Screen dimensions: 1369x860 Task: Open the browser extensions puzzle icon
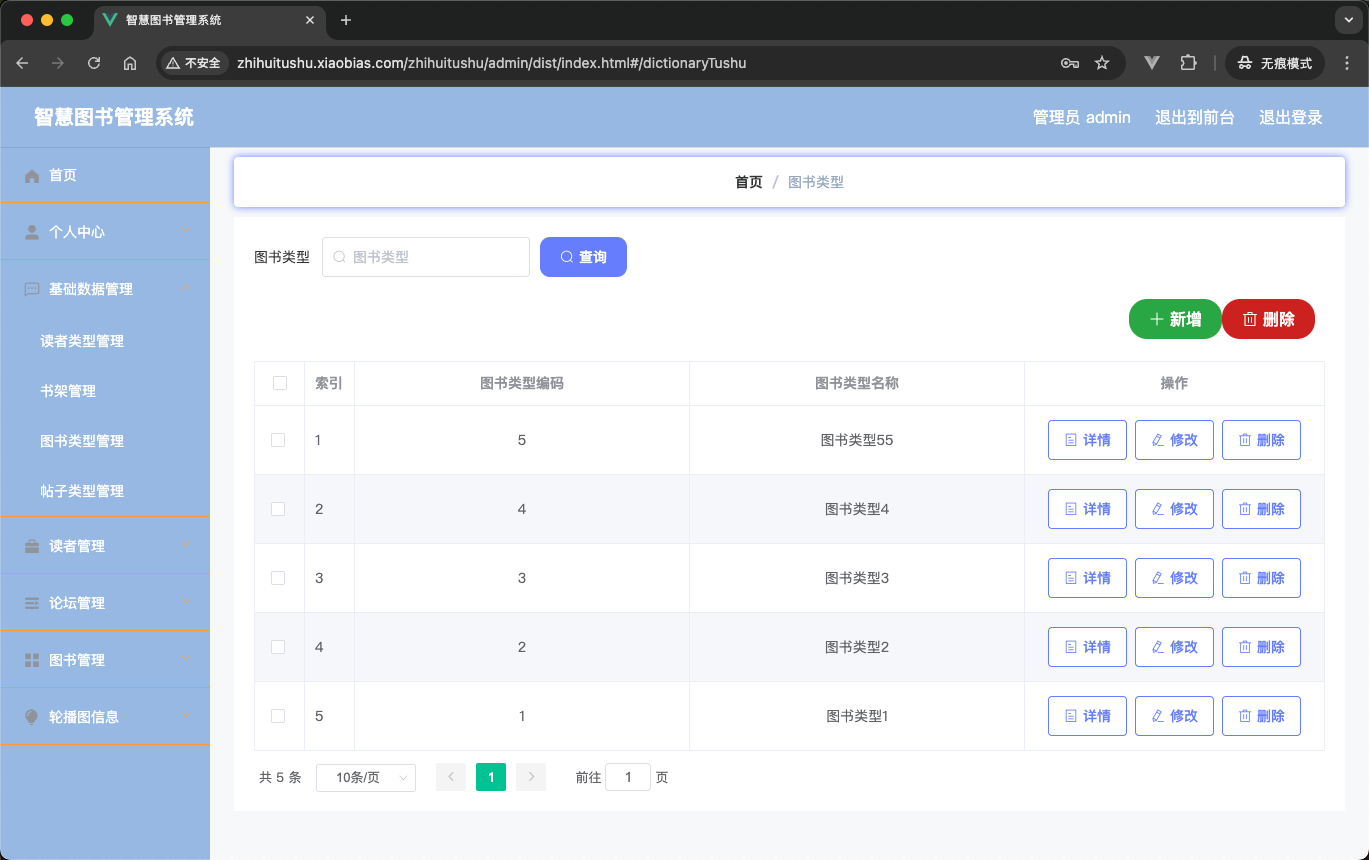click(1188, 63)
